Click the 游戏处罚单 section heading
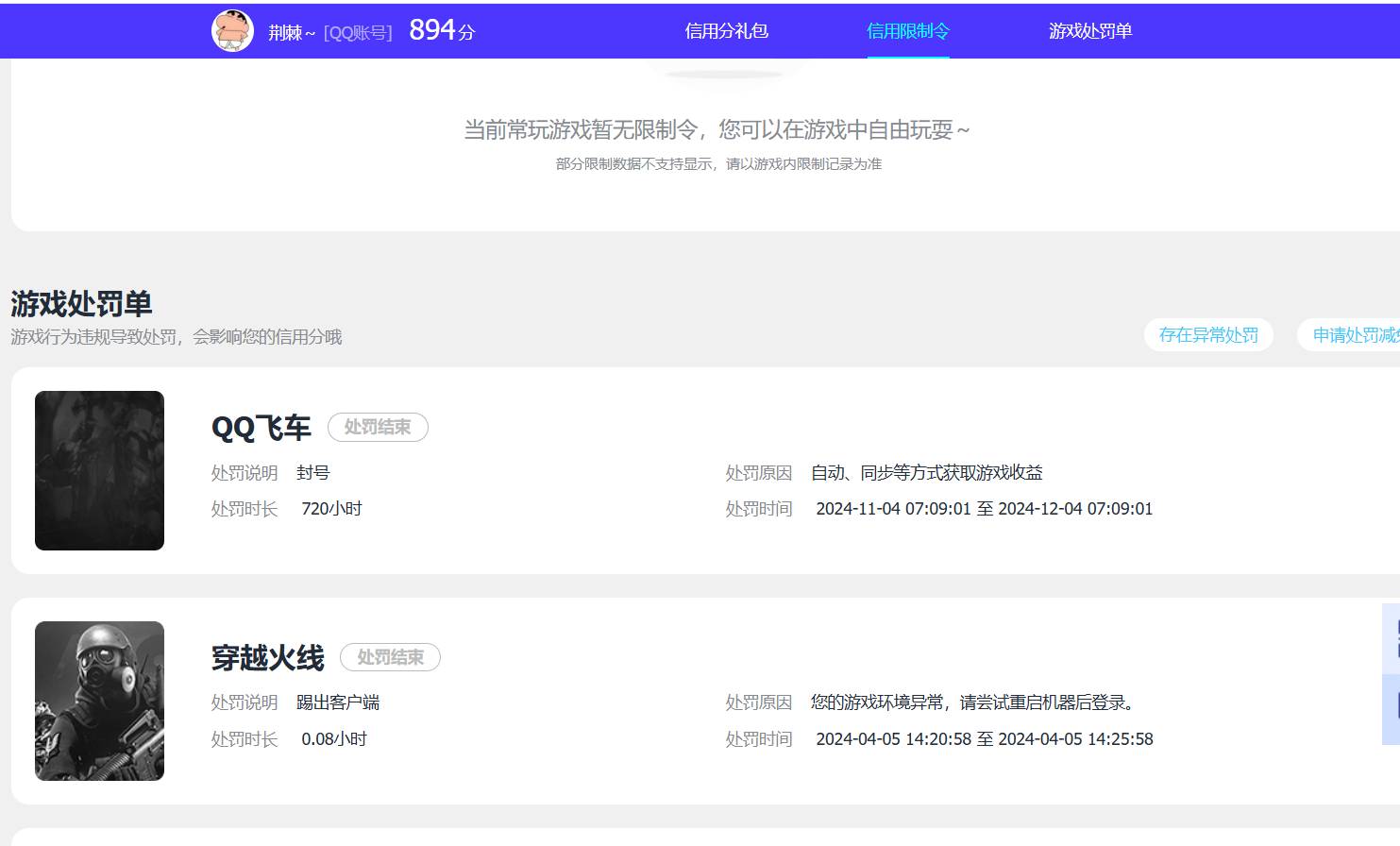Screen dimensions: 1400x846 tap(81, 304)
